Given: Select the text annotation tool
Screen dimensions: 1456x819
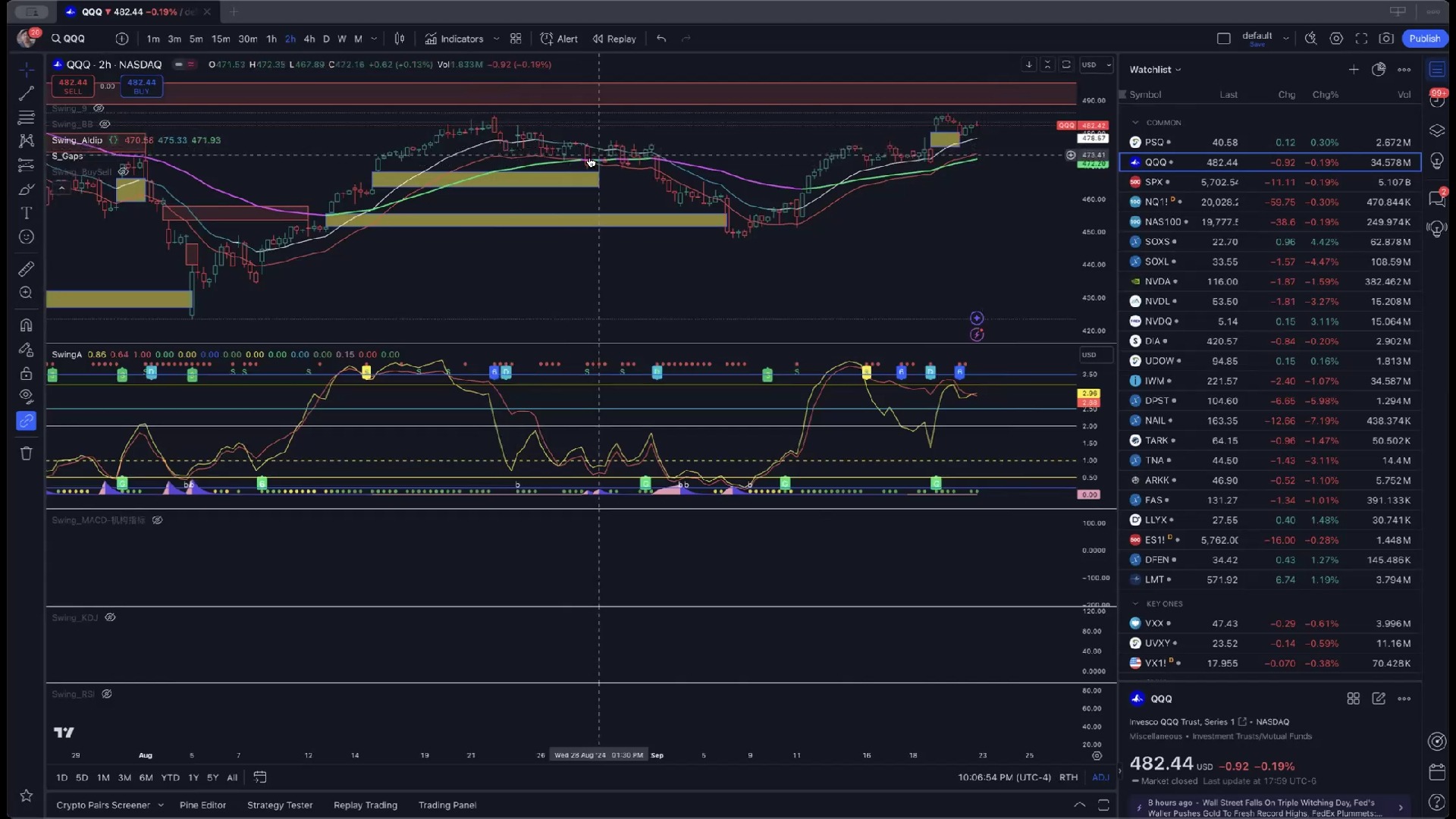Looking at the screenshot, I should tap(27, 213).
